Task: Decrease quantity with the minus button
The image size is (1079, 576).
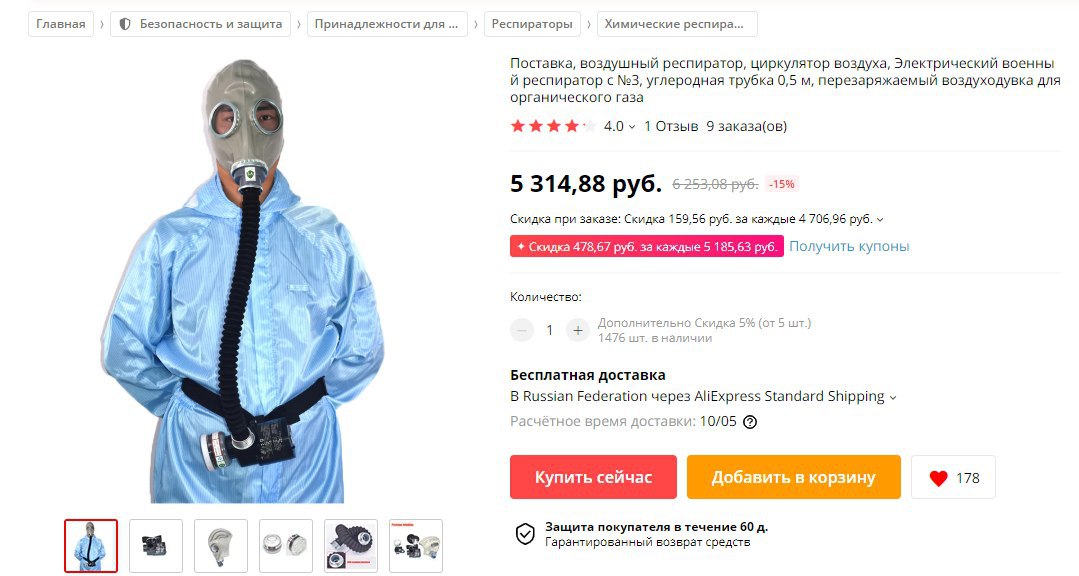Action: (x=522, y=331)
